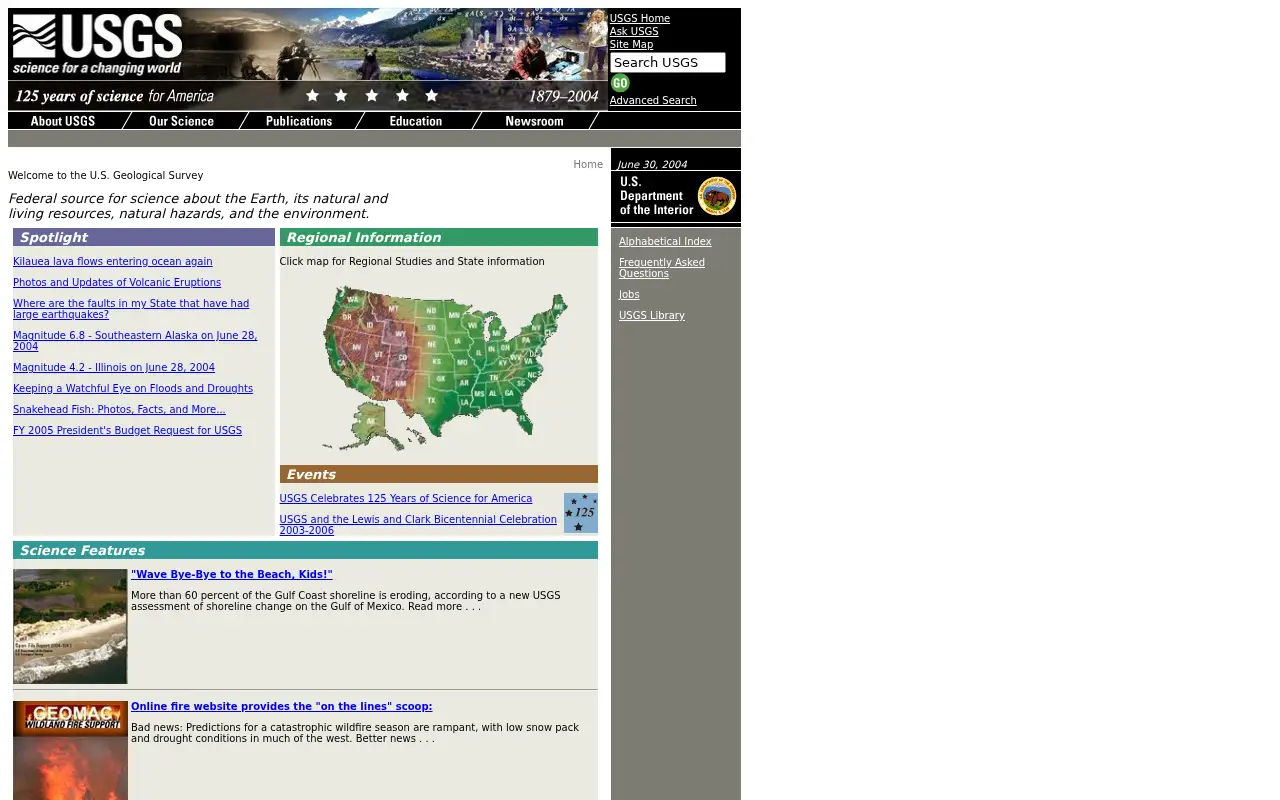1280x800 pixels.
Task: Open the About USGS menu tab
Action: (x=63, y=121)
